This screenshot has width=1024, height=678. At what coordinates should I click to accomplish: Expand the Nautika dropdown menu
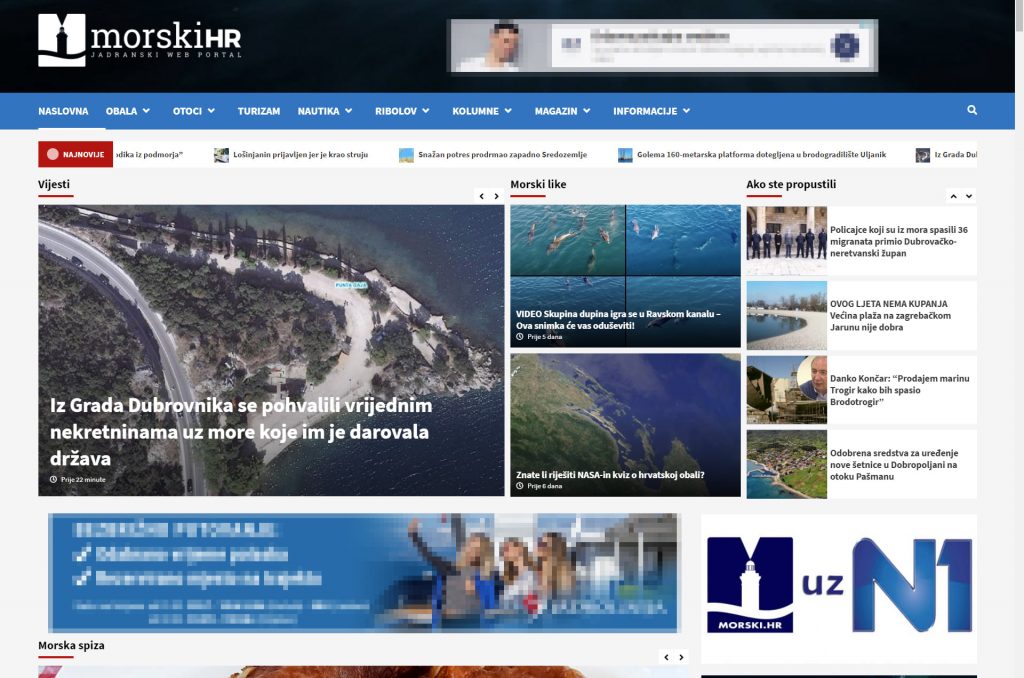325,111
